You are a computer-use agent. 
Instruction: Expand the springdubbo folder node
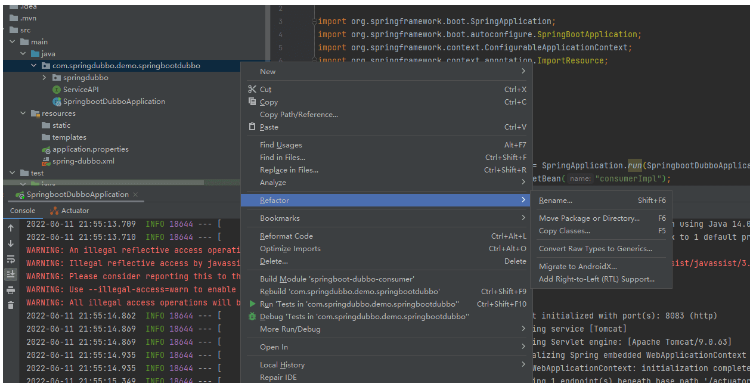point(44,77)
